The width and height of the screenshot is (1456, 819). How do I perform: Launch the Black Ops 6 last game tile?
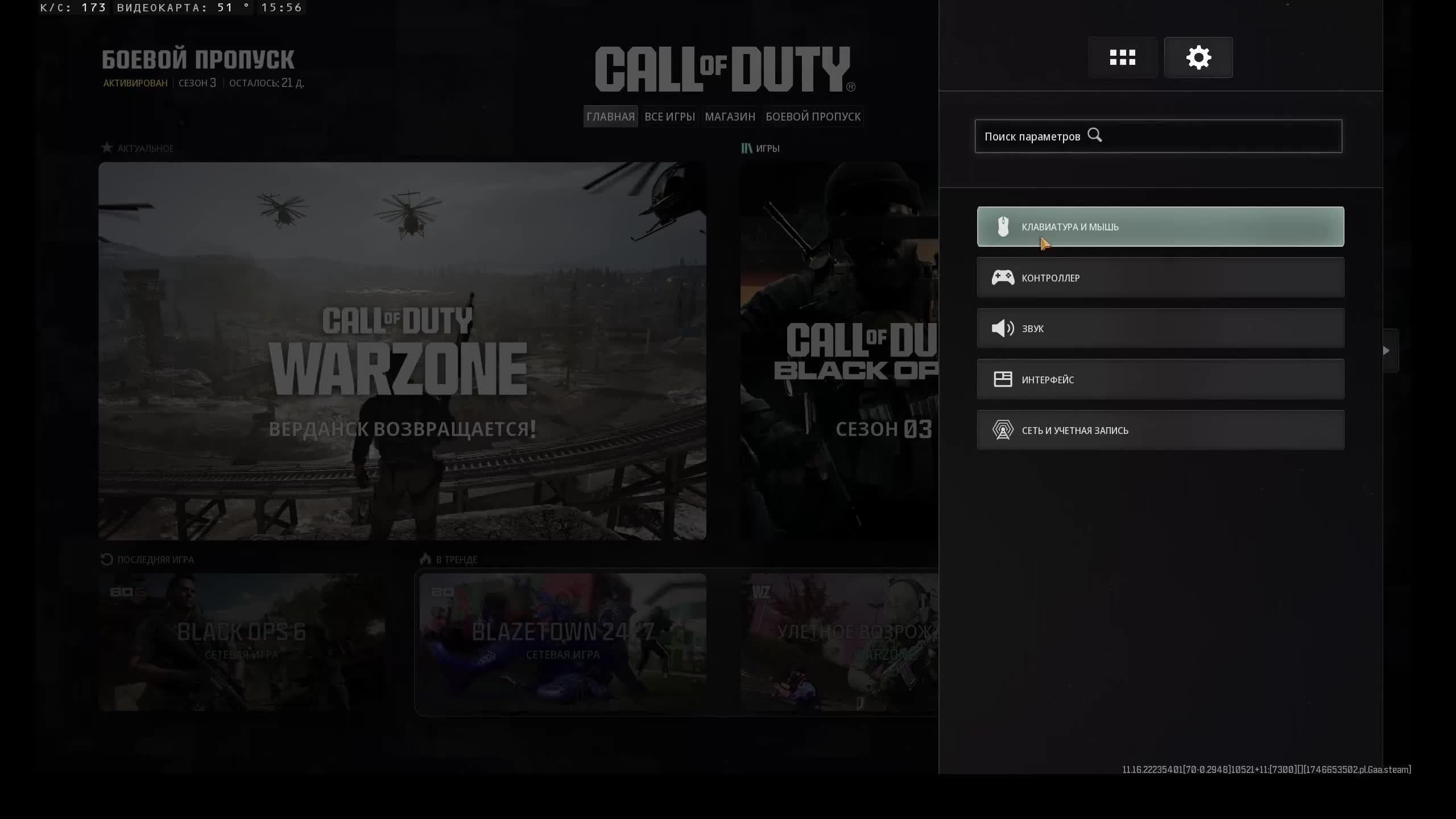(241, 642)
